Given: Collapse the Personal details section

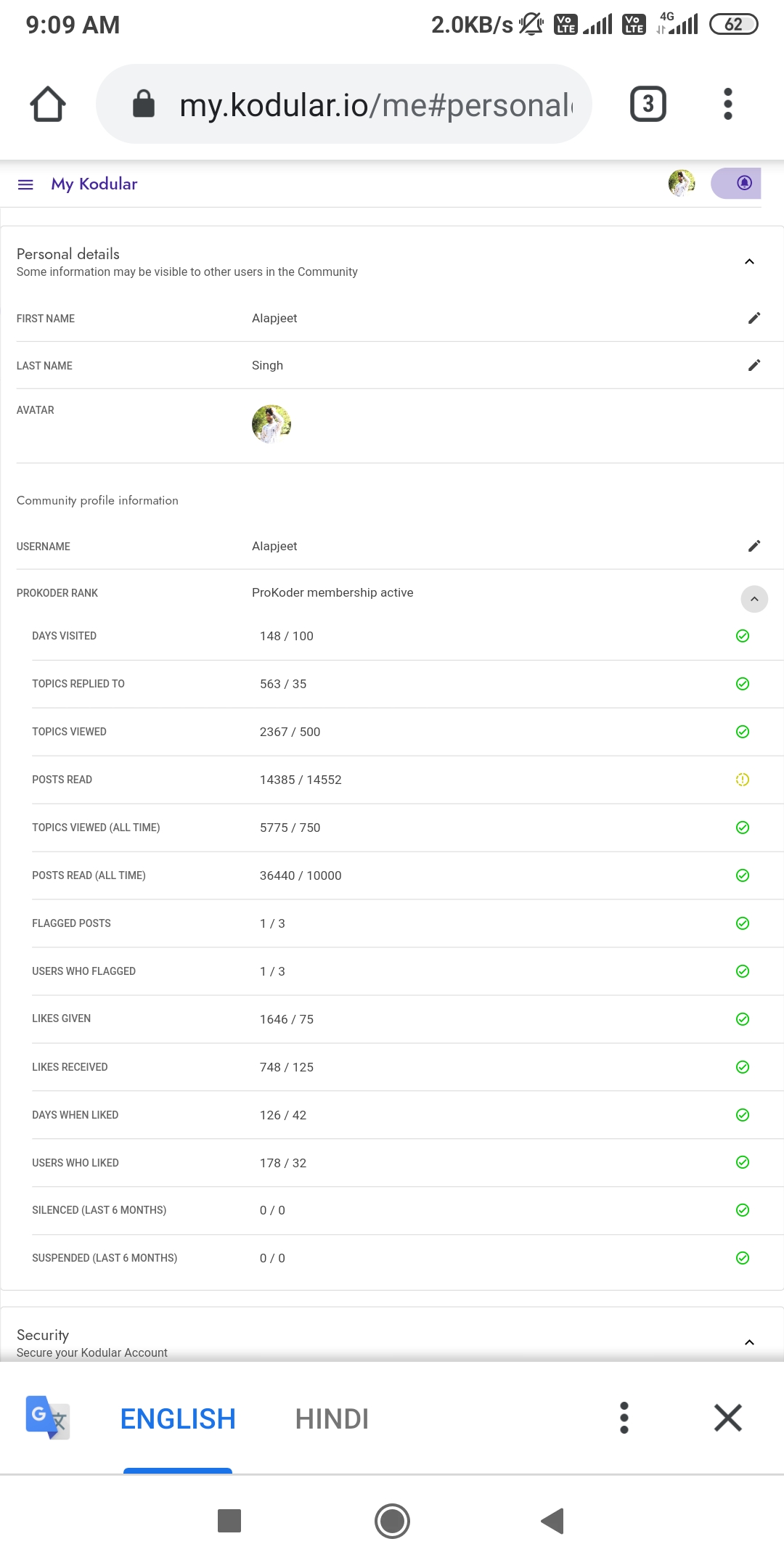Looking at the screenshot, I should tap(750, 261).
